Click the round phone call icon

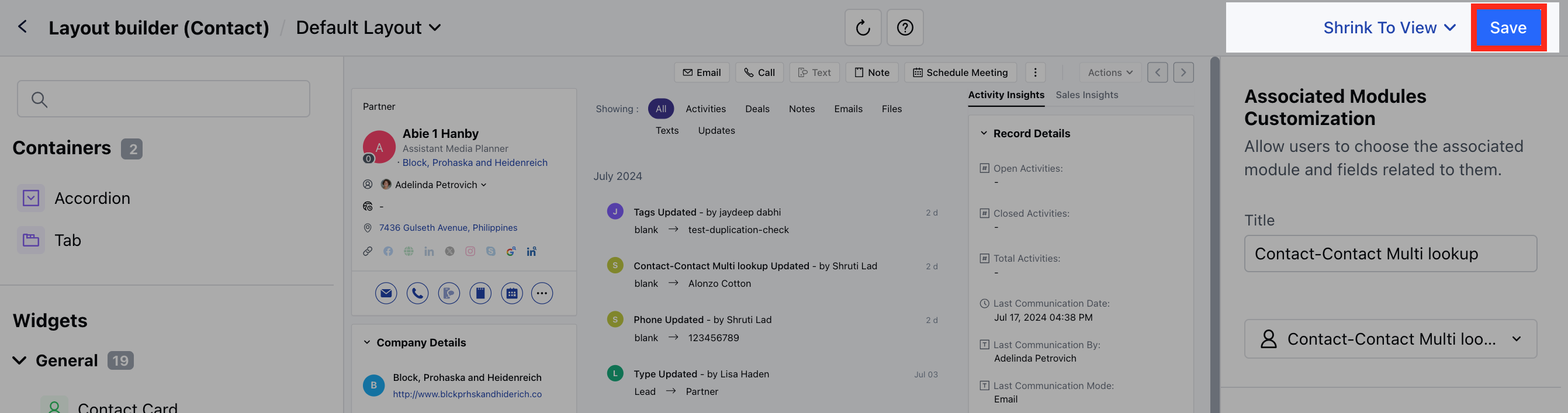tap(417, 293)
